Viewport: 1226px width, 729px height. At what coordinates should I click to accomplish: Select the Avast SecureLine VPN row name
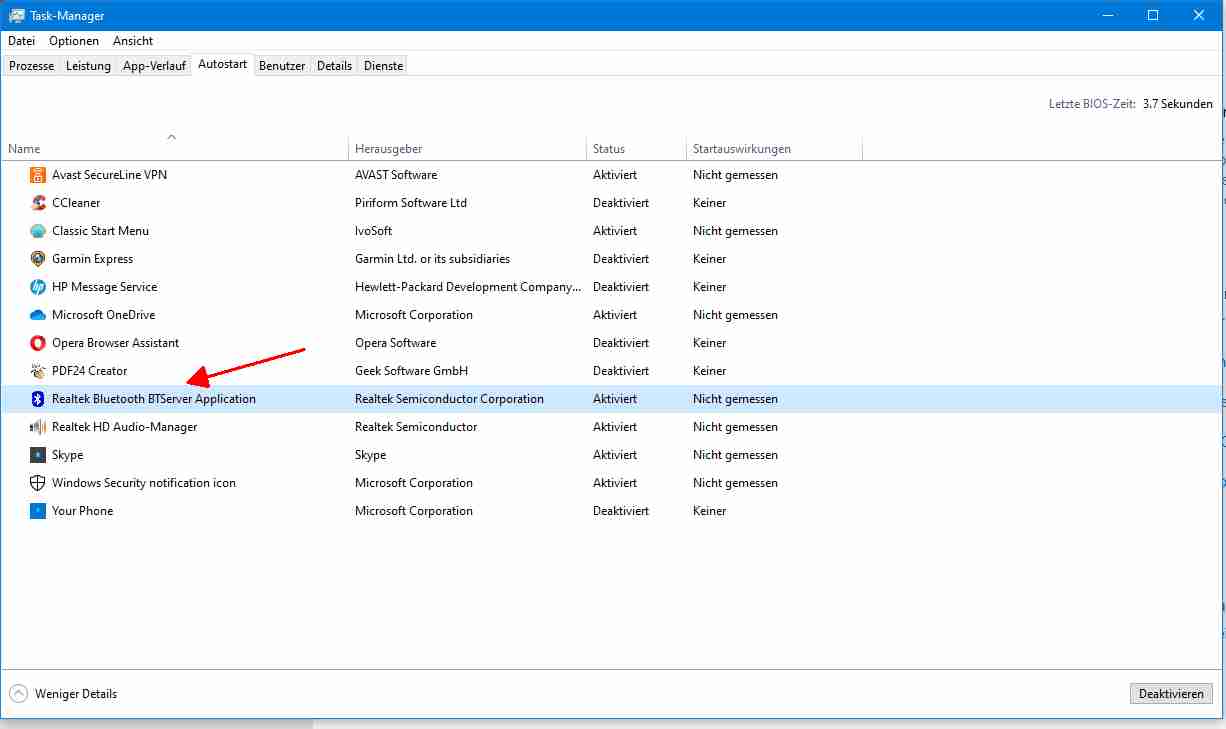pyautogui.click(x=109, y=175)
